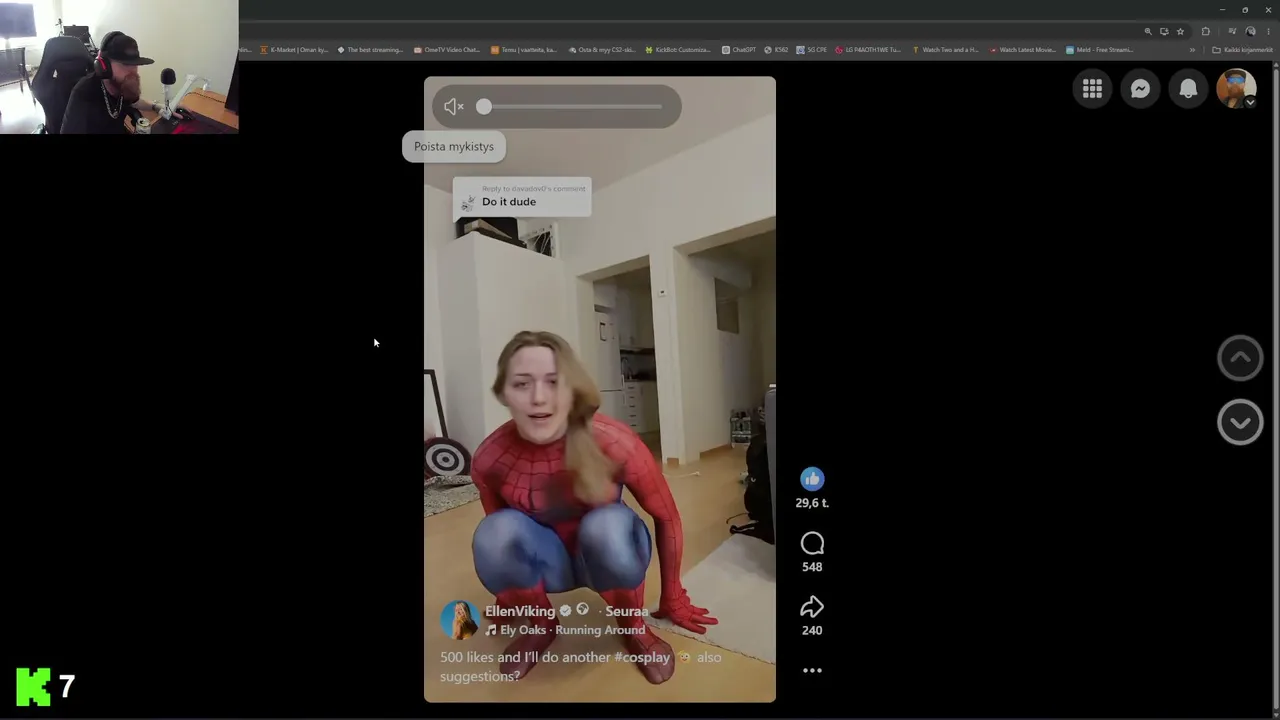Image resolution: width=1280 pixels, height=720 pixels.
Task: Share the reel
Action: coord(812,607)
